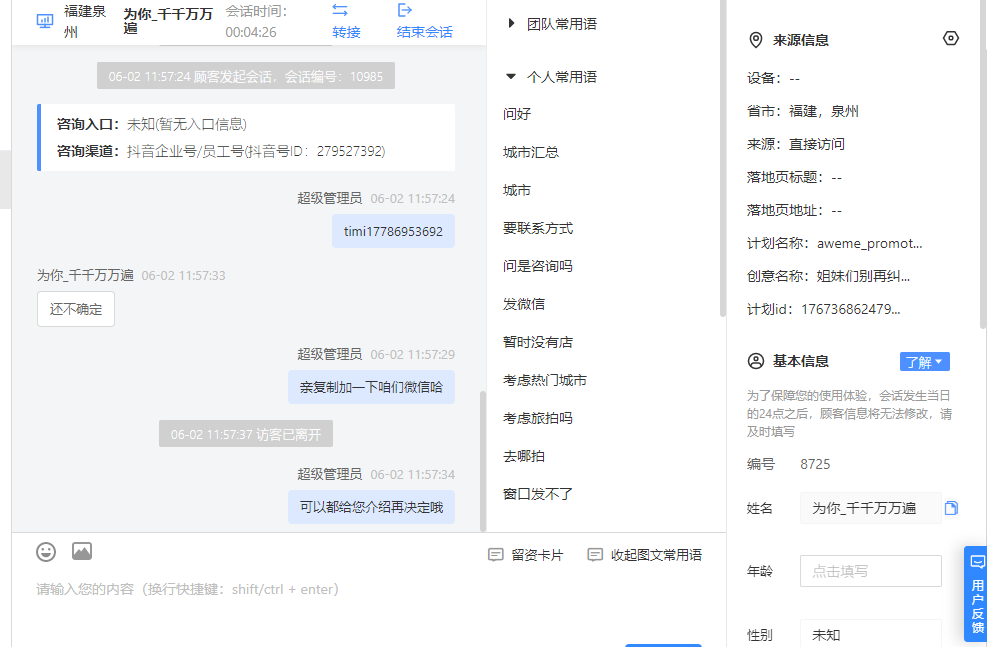The width and height of the screenshot is (987, 647).
Task: Click the 为你_千千万万遍 name in chat header
Action: tap(168, 21)
